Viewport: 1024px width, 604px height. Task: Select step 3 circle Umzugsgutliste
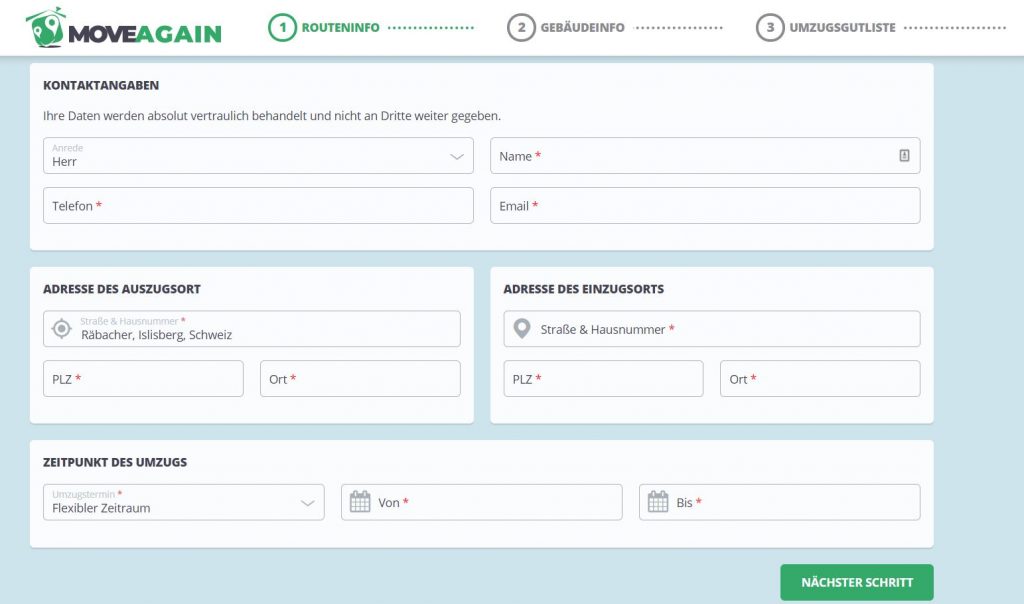click(770, 27)
